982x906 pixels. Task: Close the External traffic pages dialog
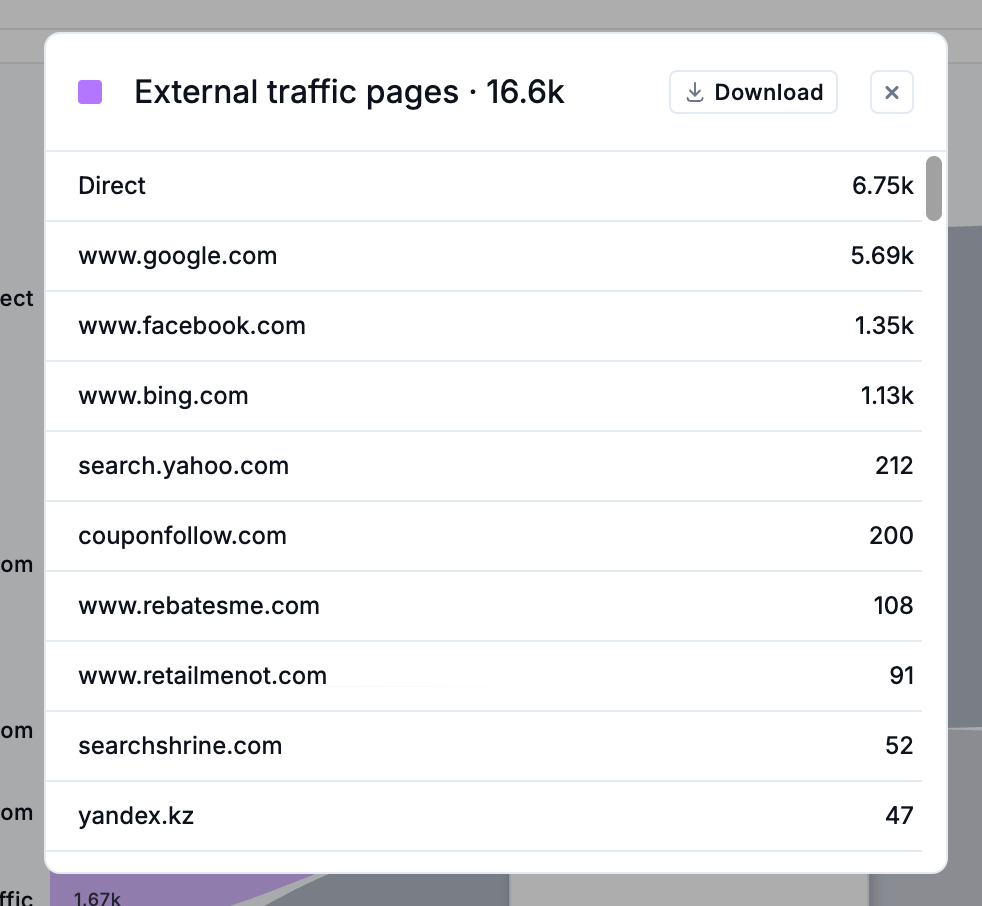tap(892, 93)
